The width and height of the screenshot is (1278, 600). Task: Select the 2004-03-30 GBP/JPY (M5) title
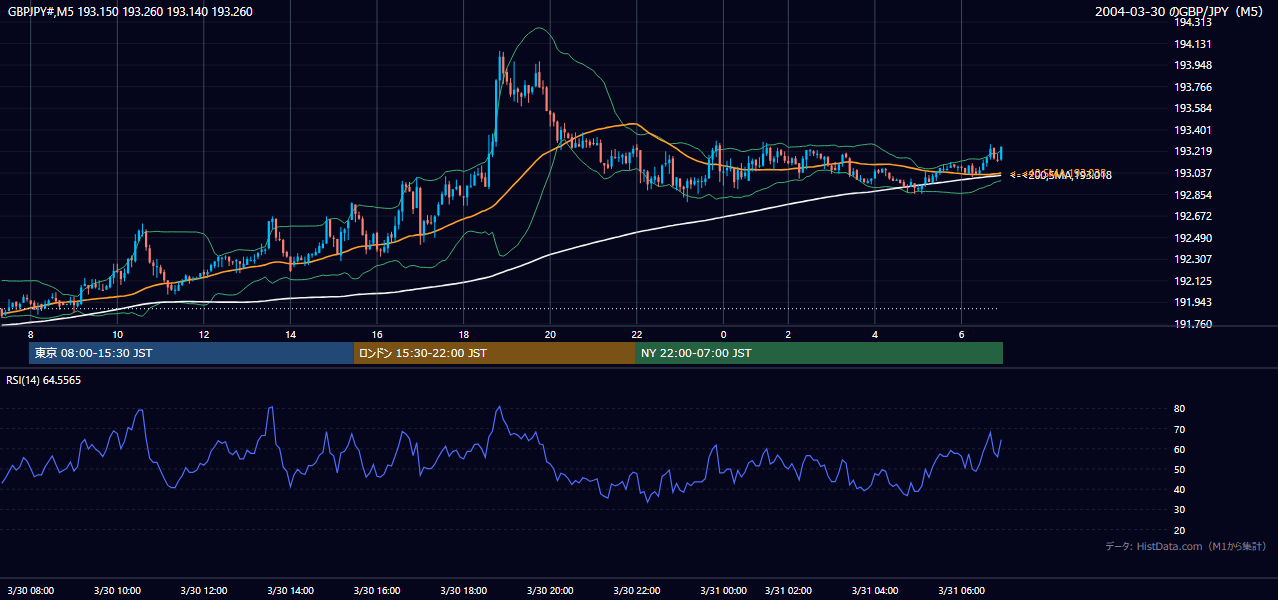1180,11
